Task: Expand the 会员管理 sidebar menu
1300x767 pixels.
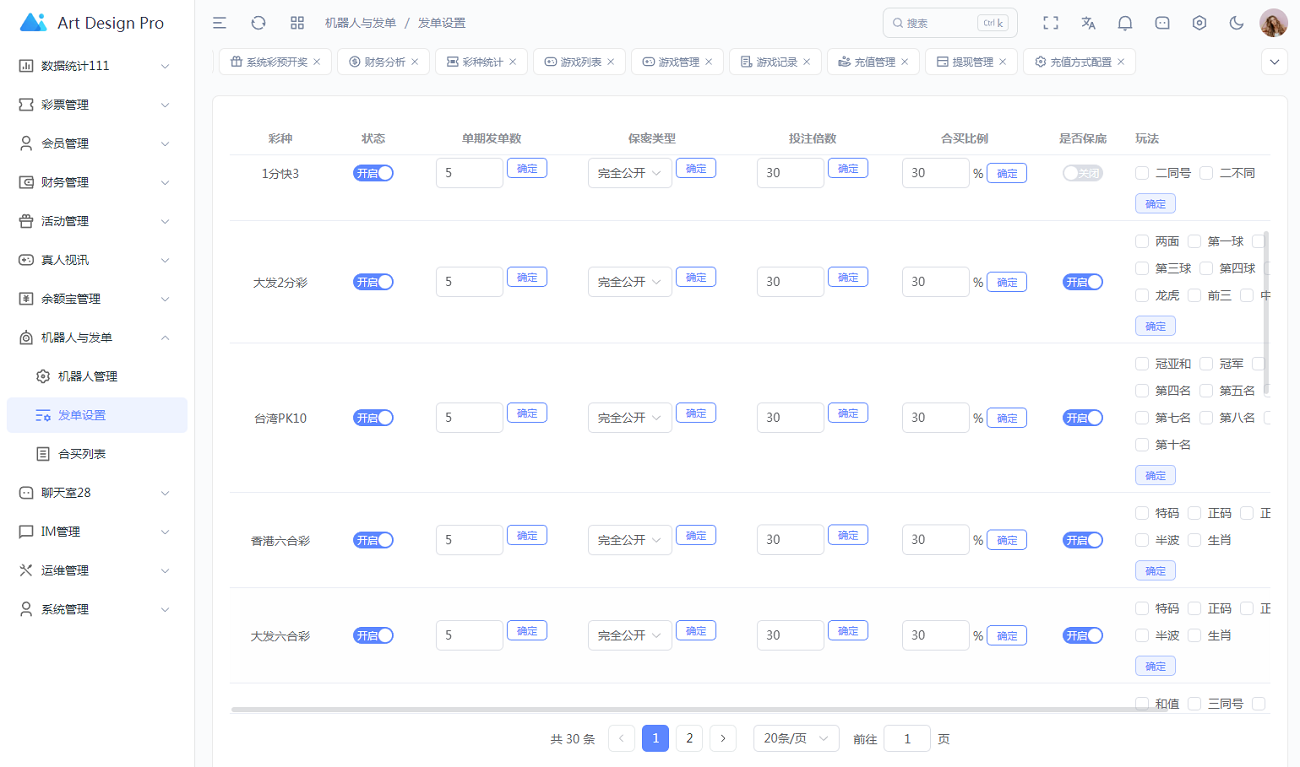Action: click(96, 143)
